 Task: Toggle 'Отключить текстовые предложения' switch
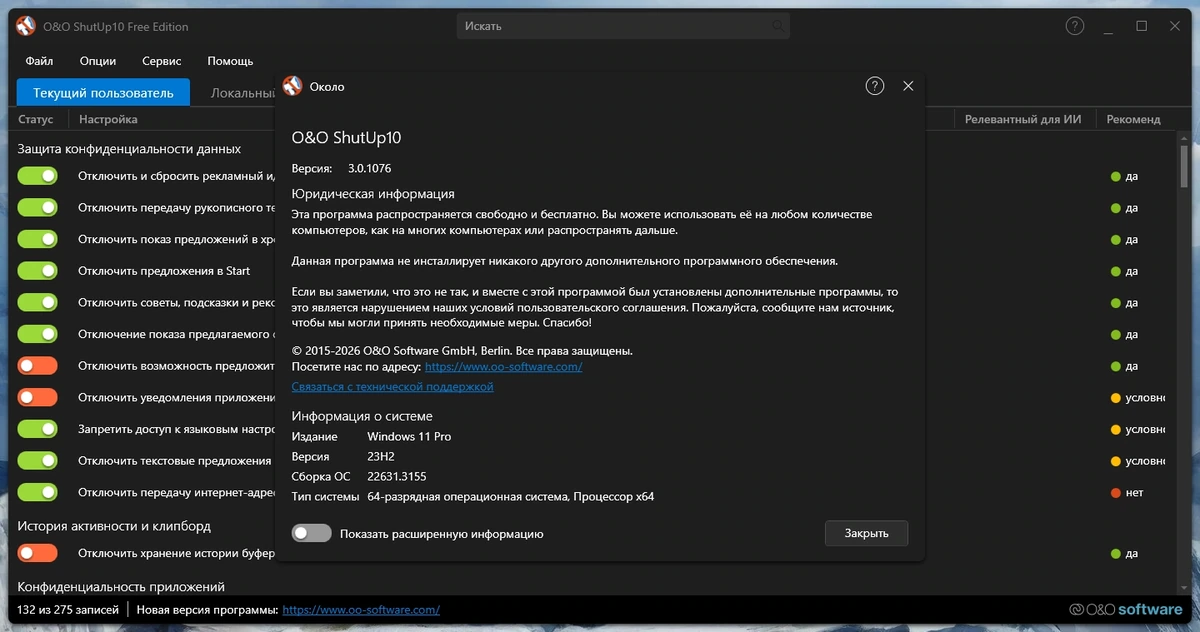tap(38, 461)
